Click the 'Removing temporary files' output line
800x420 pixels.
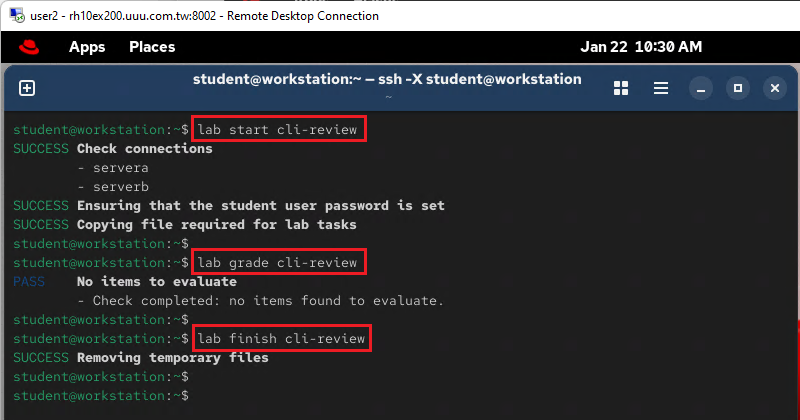tap(172, 358)
